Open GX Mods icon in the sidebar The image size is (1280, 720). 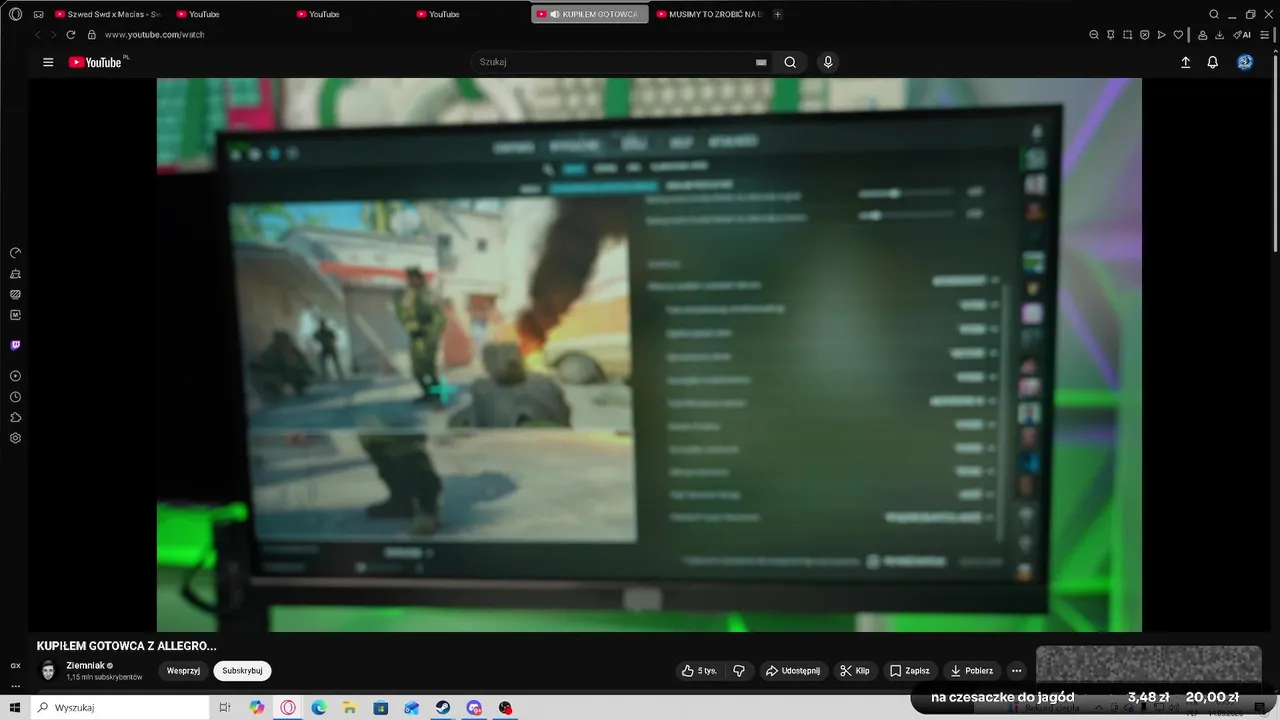point(15,294)
